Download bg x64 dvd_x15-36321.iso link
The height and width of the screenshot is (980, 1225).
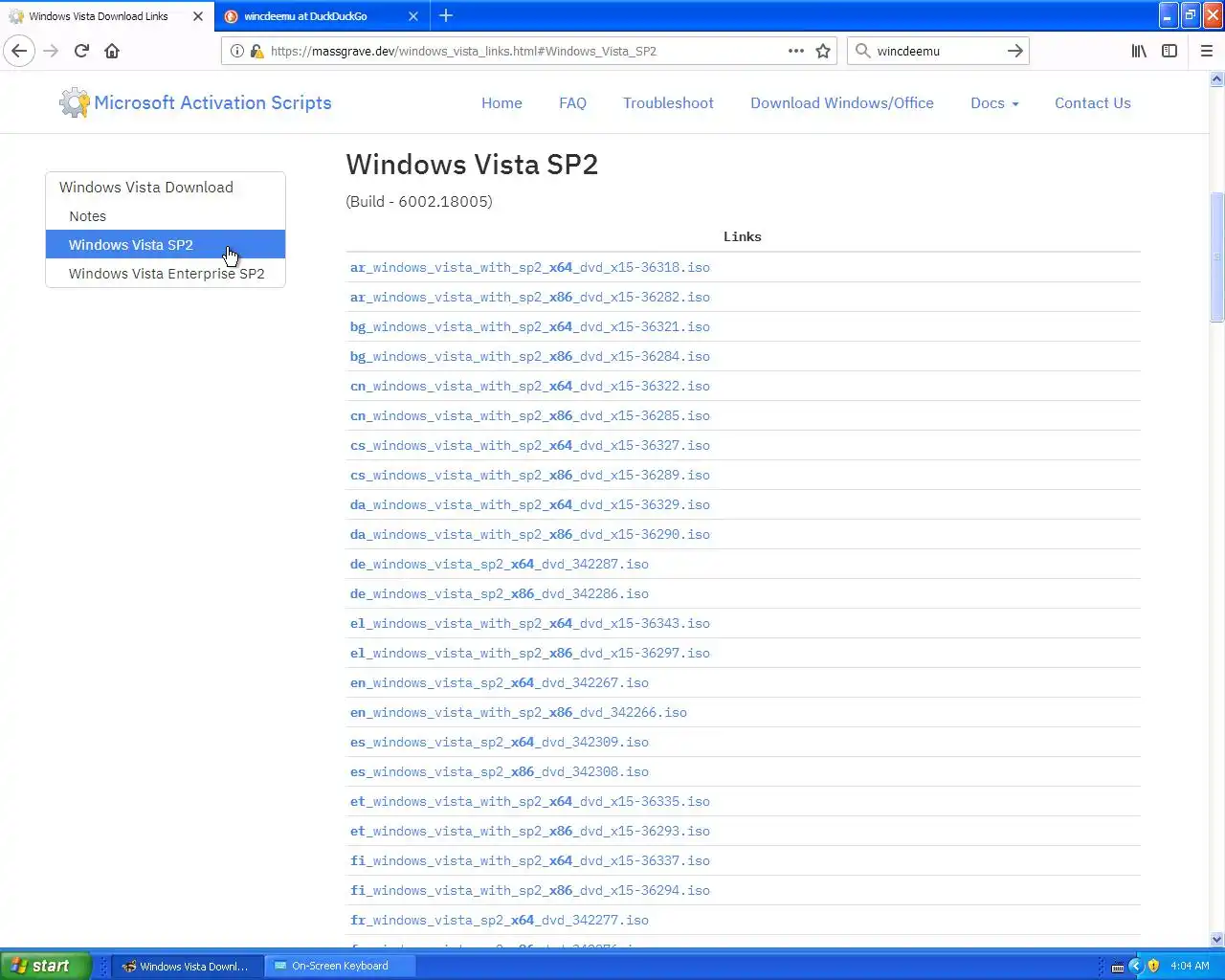tap(530, 326)
